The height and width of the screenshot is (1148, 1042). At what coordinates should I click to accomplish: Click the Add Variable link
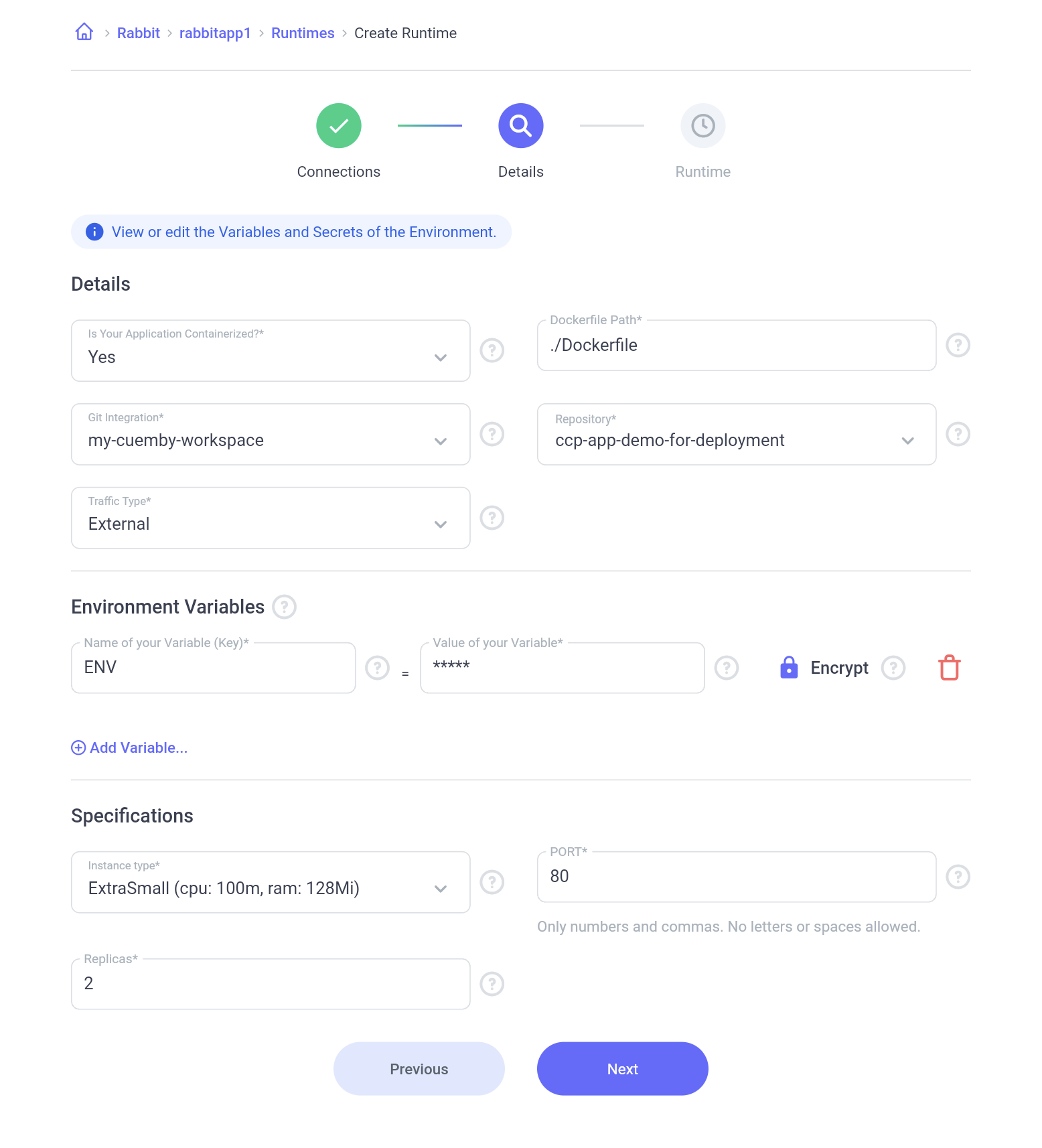[x=129, y=747]
